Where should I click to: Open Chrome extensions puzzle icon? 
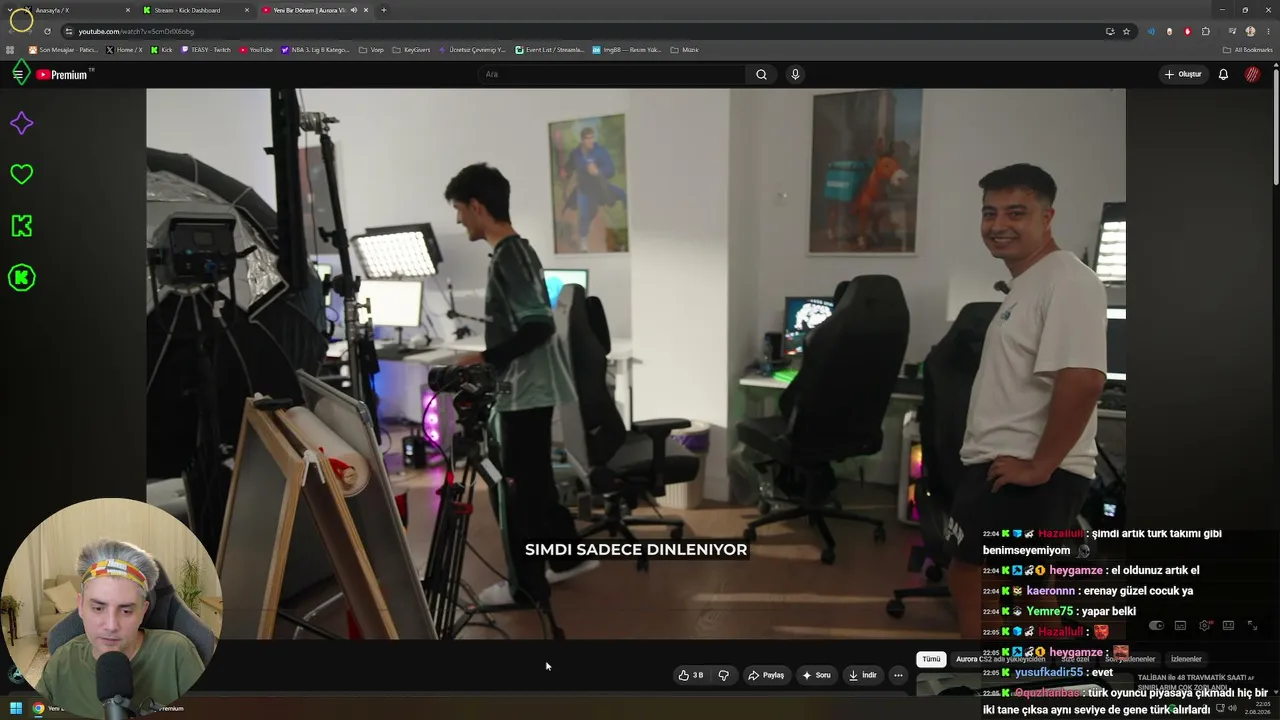pyautogui.click(x=1206, y=31)
